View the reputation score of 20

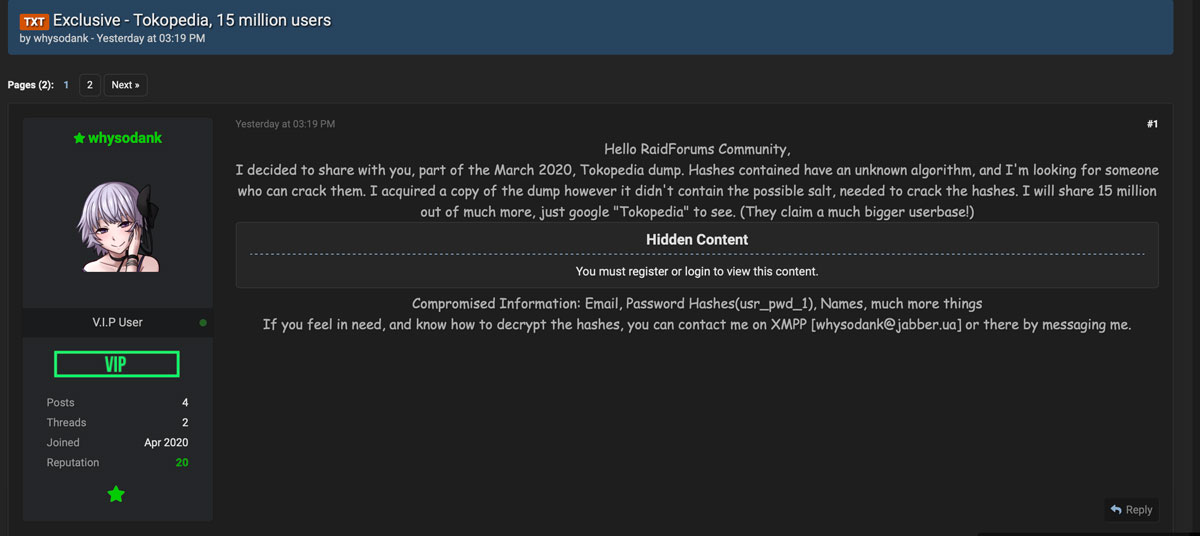[181, 463]
